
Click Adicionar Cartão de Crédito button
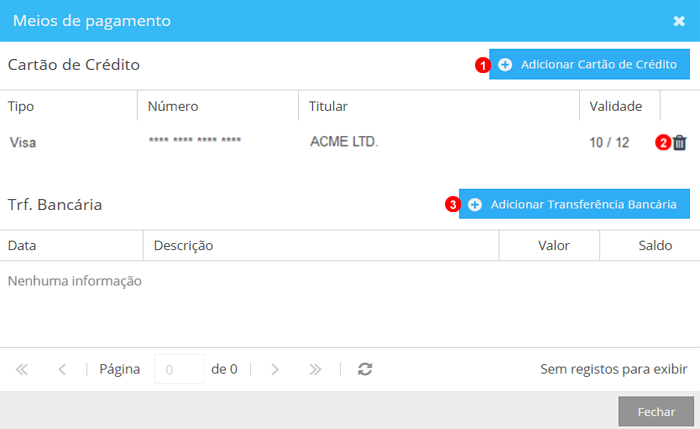pos(589,64)
